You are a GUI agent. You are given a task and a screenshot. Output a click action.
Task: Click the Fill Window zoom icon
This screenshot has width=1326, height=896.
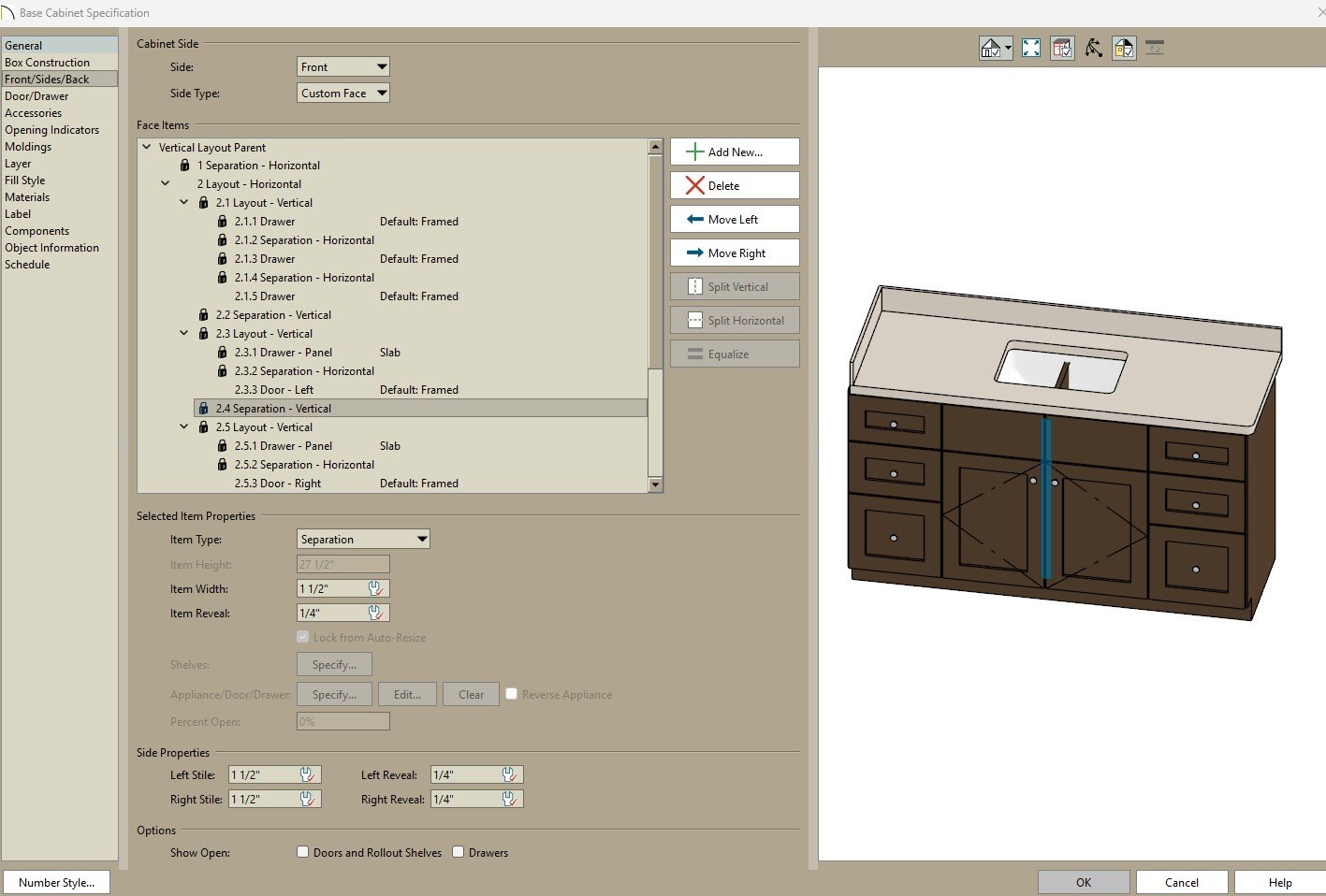pos(1030,49)
